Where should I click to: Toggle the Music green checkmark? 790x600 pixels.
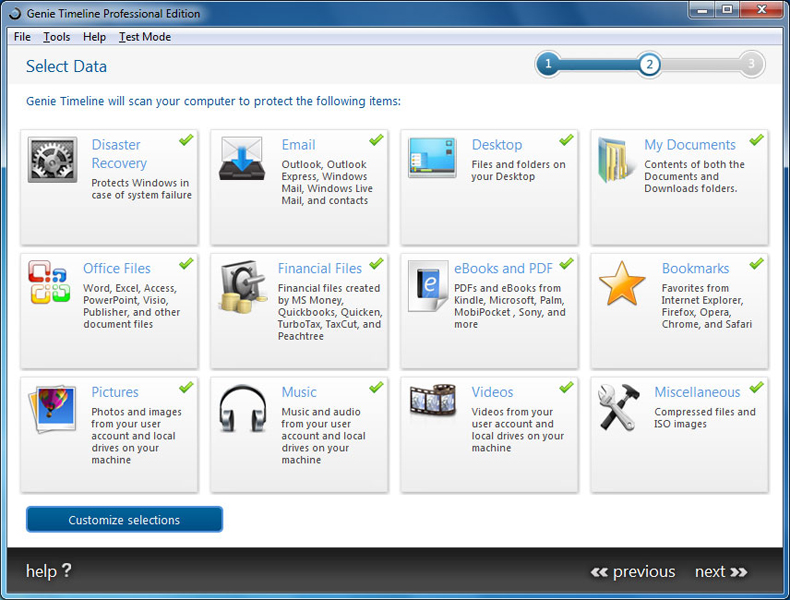click(x=376, y=387)
